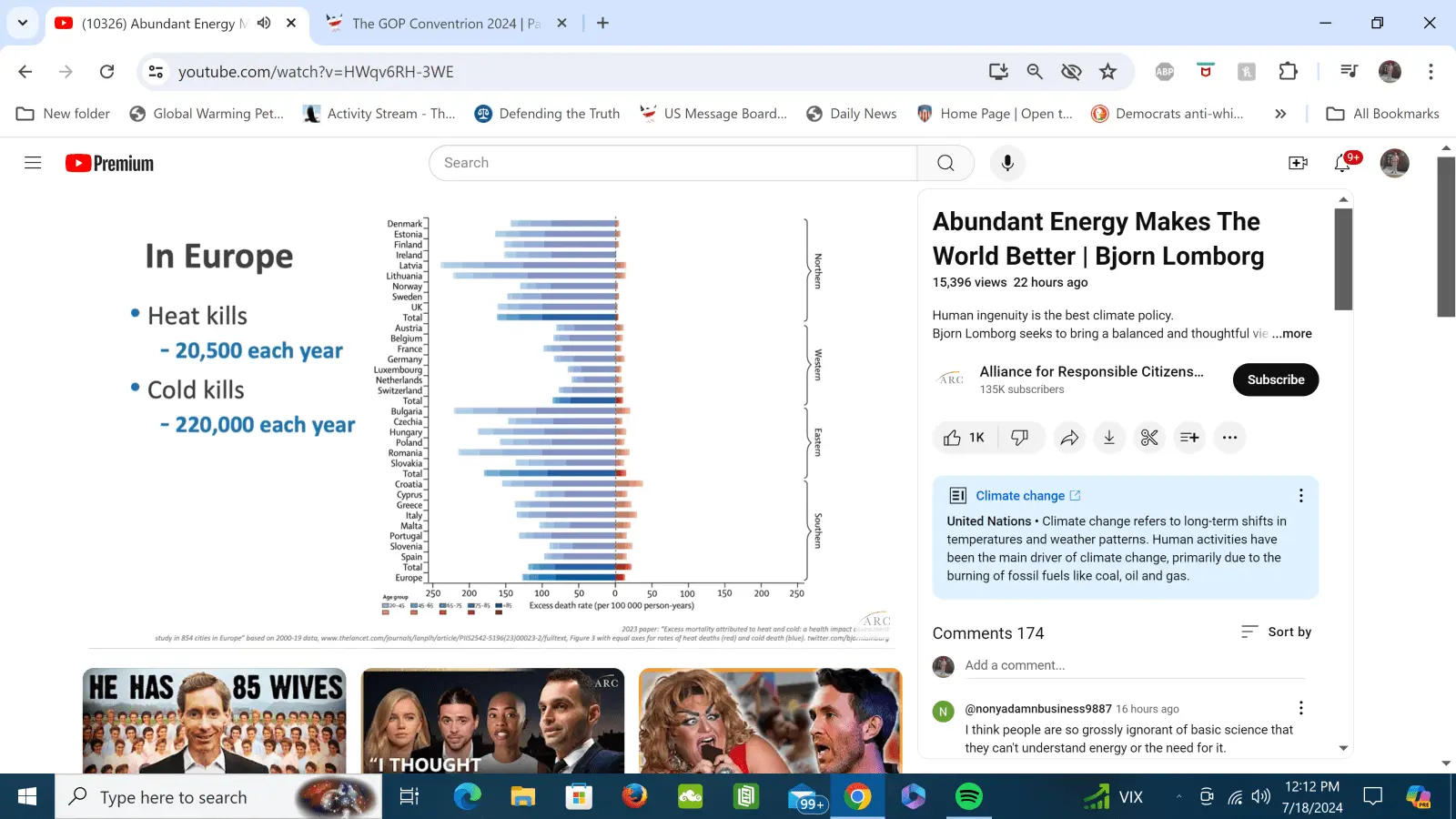Open YouTube notifications bell
This screenshot has width=1456, height=819.
coord(1342,163)
